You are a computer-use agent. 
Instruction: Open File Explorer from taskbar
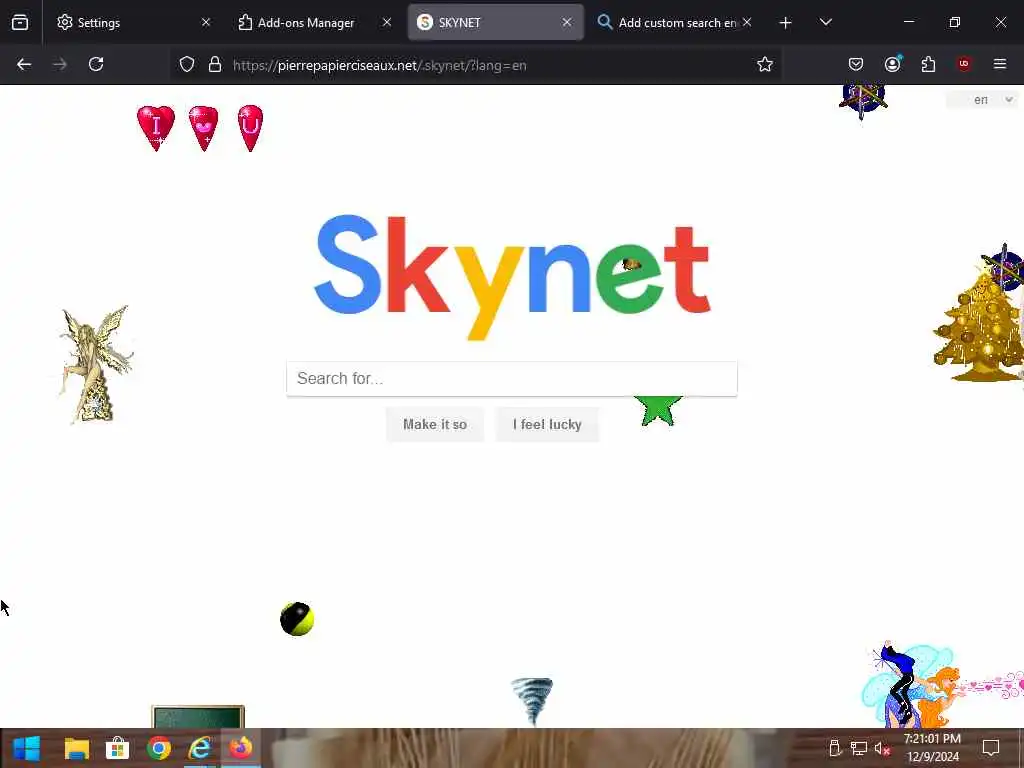[x=76, y=748]
